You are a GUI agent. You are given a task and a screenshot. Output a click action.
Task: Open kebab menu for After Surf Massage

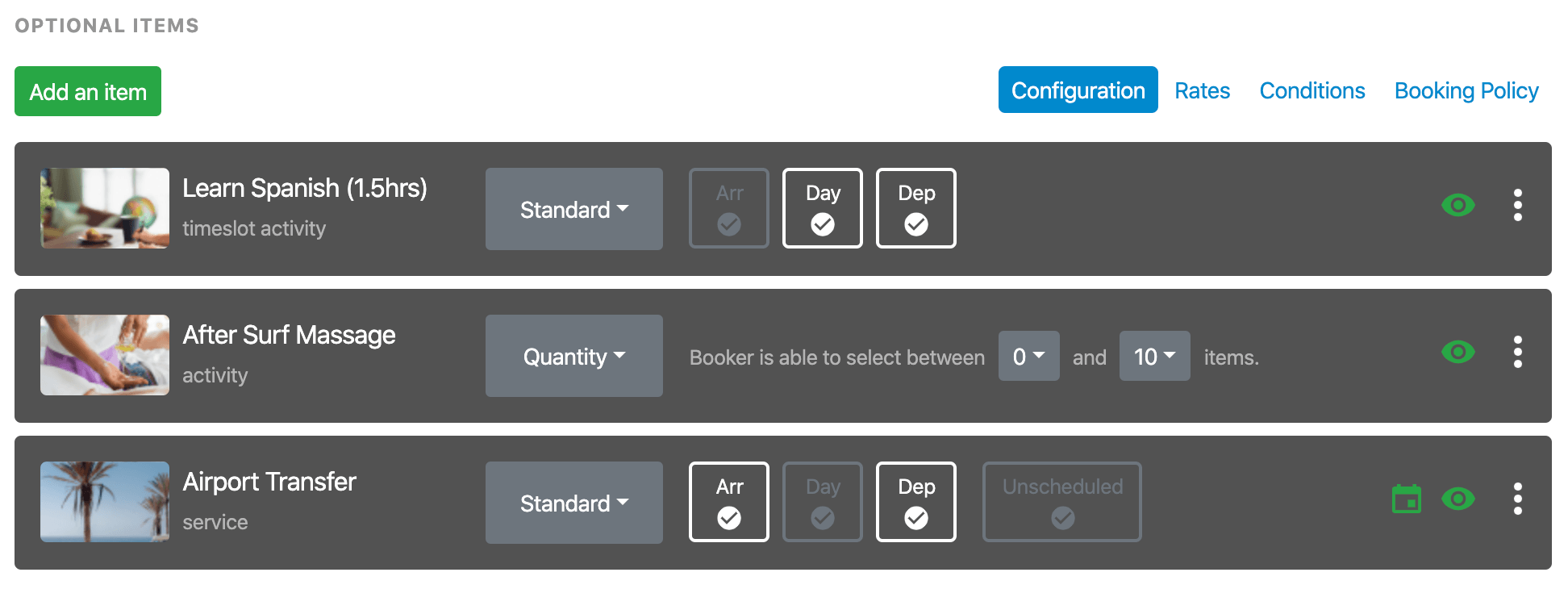tap(1517, 352)
